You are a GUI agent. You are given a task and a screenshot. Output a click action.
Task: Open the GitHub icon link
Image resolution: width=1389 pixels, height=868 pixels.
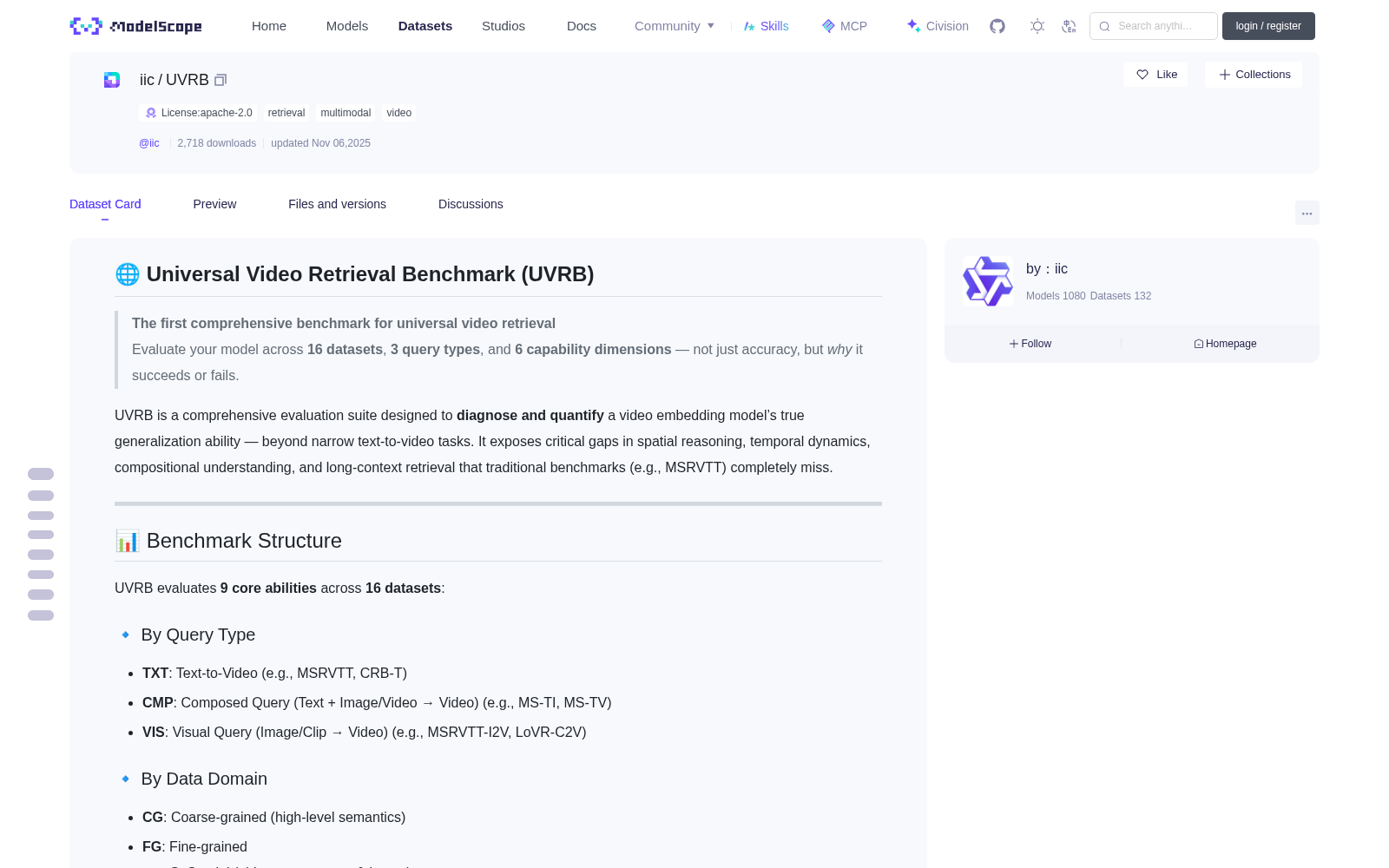(997, 26)
